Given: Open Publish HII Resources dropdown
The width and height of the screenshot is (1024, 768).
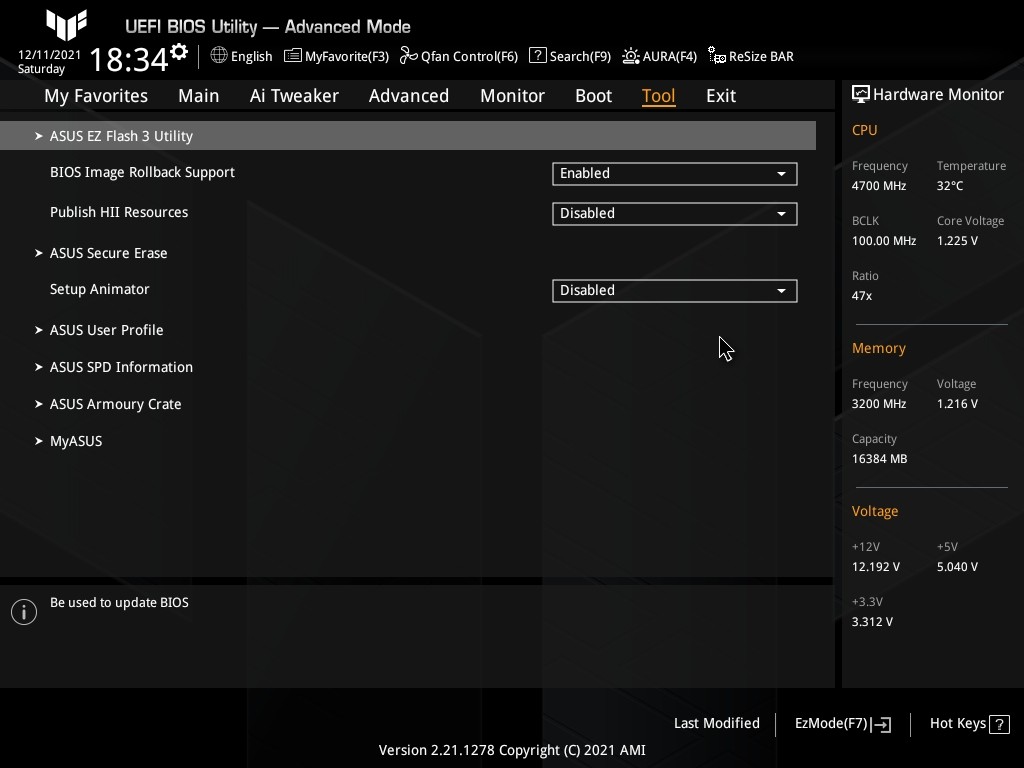Looking at the screenshot, I should (674, 213).
